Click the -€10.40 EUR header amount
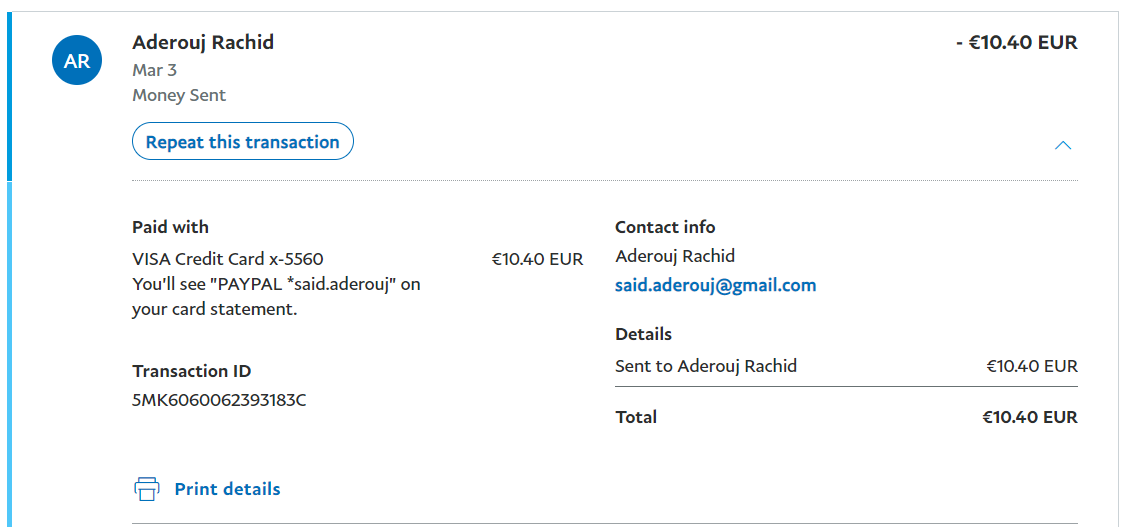 [1016, 43]
